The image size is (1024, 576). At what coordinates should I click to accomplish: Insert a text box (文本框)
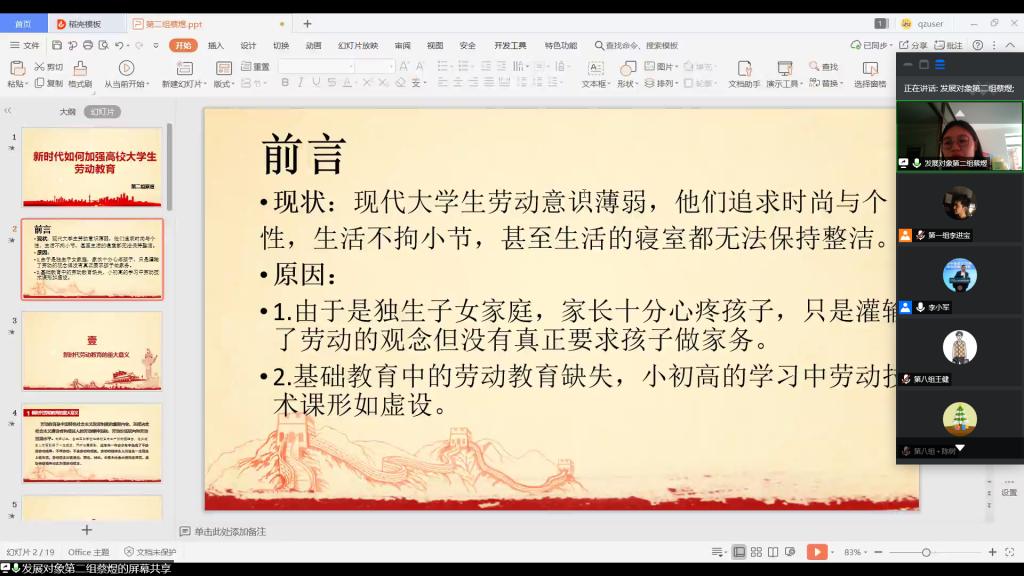pos(595,68)
